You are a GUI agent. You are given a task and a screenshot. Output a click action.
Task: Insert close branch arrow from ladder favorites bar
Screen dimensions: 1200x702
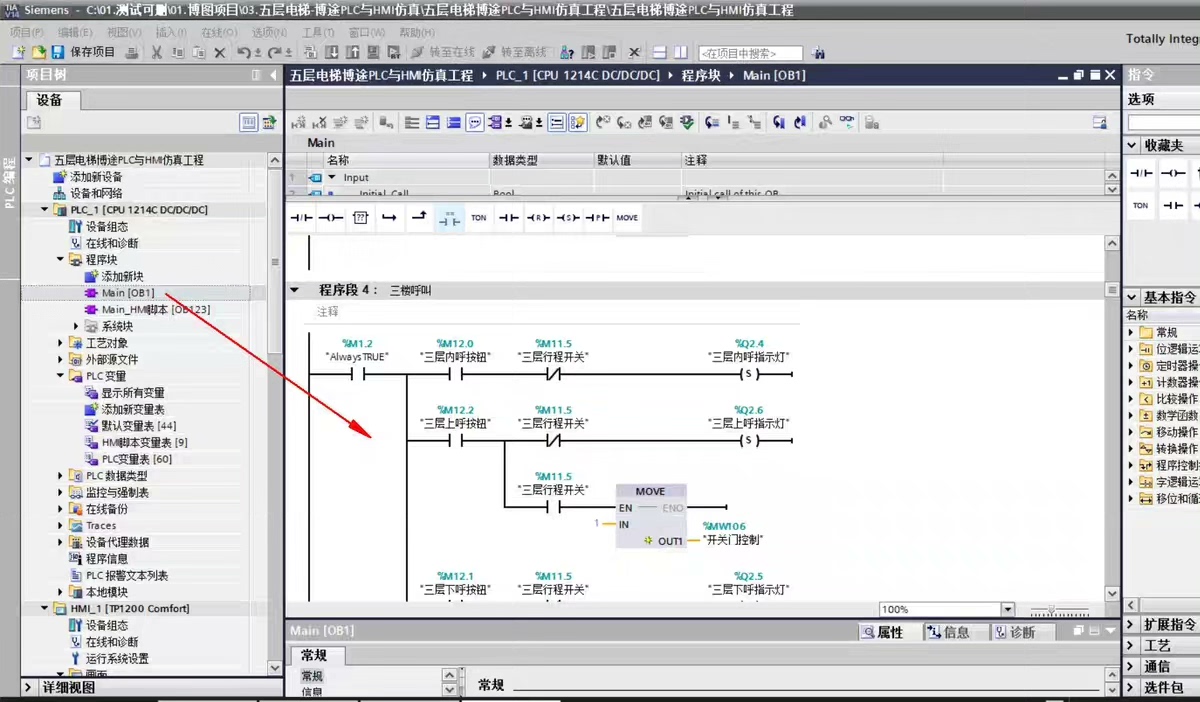coord(419,217)
